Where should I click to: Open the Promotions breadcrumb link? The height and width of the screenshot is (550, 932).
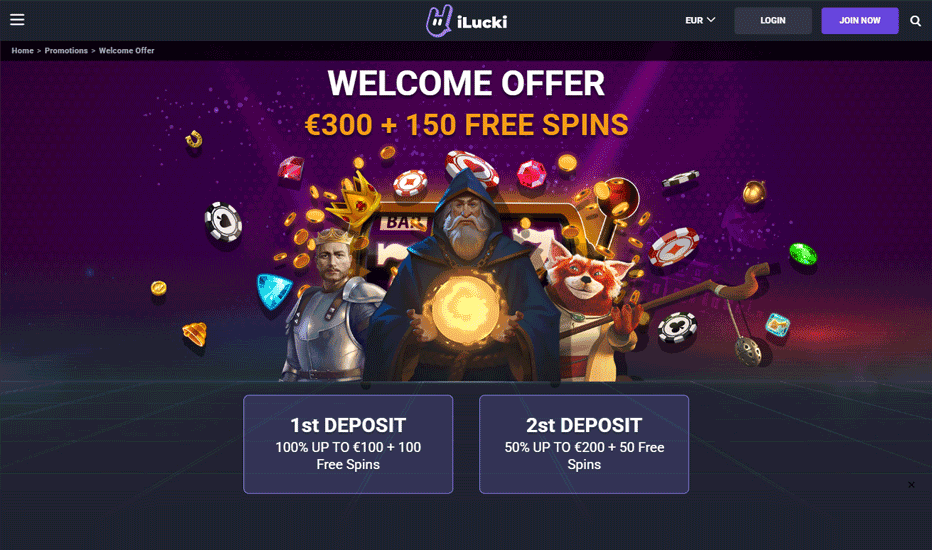[66, 51]
